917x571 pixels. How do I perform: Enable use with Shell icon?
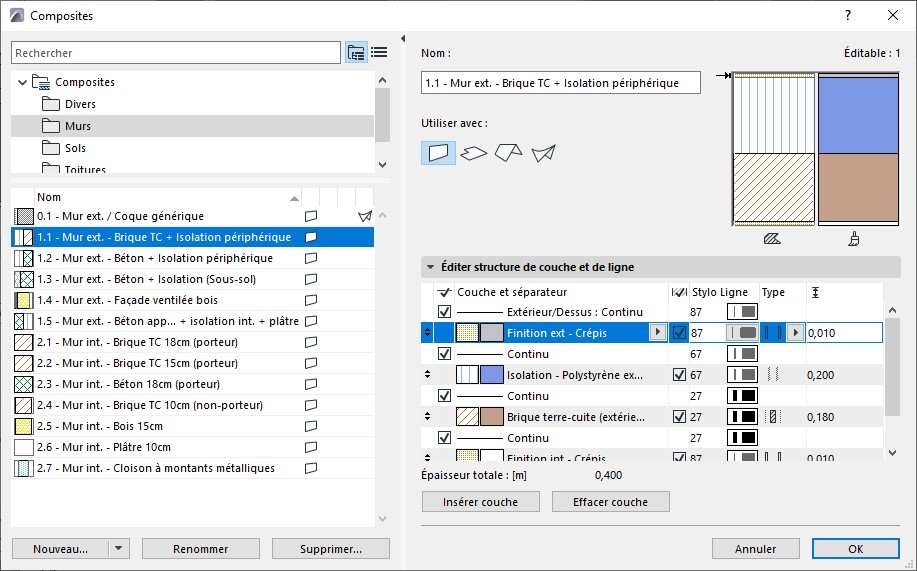pyautogui.click(x=543, y=153)
